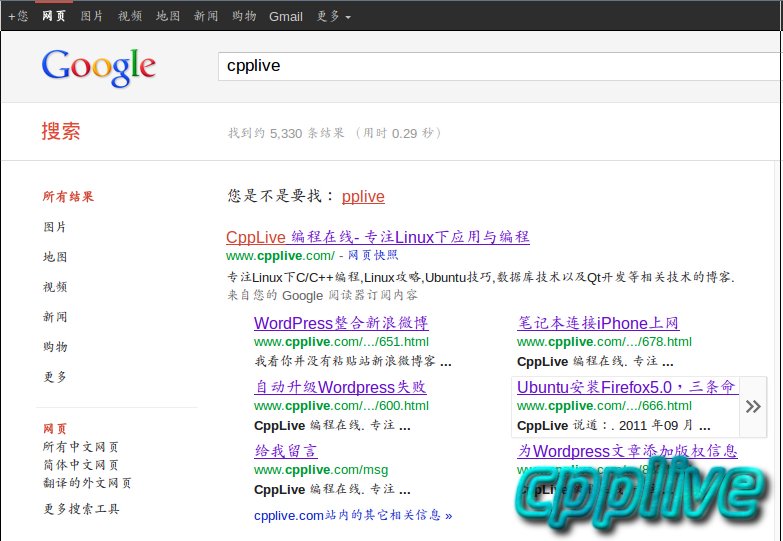Viewport: 783px width, 541px height.
Task: Open the 更多 dropdown in top bar
Action: pyautogui.click(x=334, y=16)
